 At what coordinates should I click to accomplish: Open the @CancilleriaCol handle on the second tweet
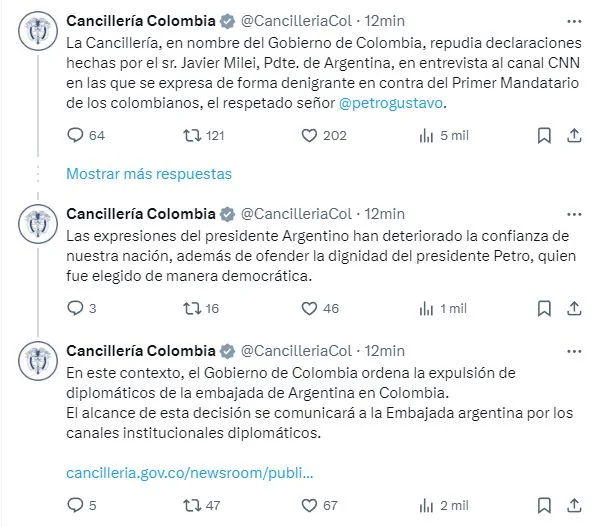[296, 214]
